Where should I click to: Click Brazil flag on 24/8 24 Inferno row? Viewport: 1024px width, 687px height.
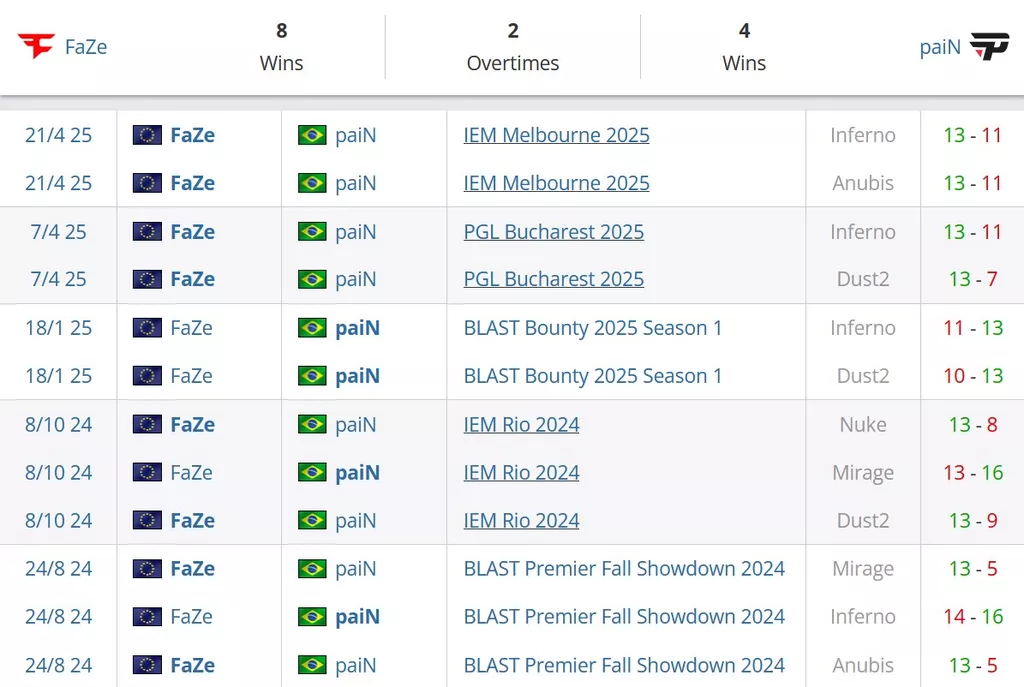[312, 617]
